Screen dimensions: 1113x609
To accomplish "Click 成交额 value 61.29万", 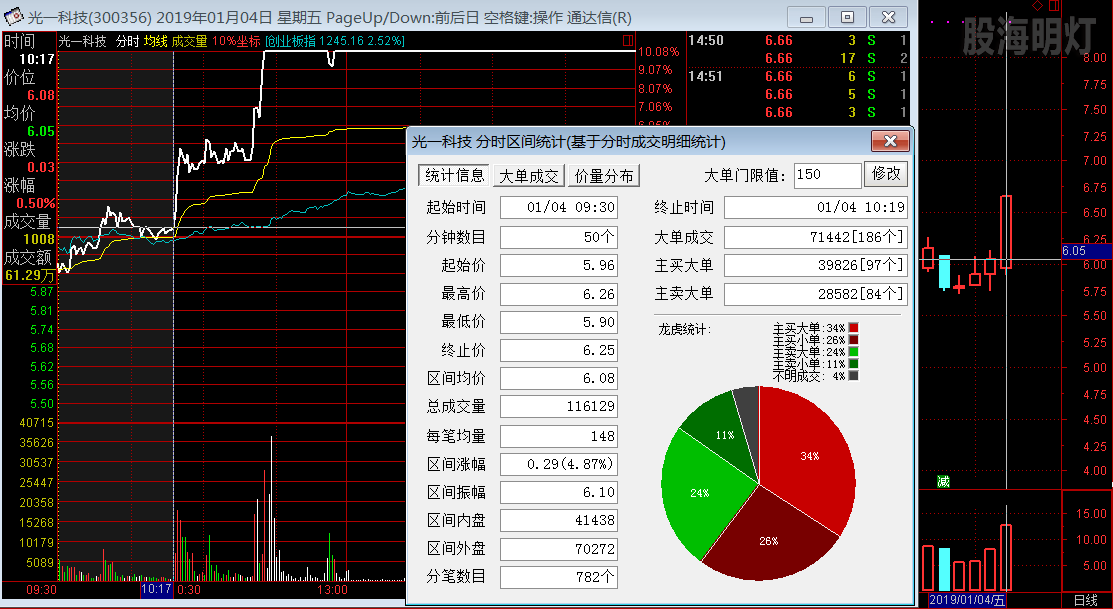I will pyautogui.click(x=29, y=275).
